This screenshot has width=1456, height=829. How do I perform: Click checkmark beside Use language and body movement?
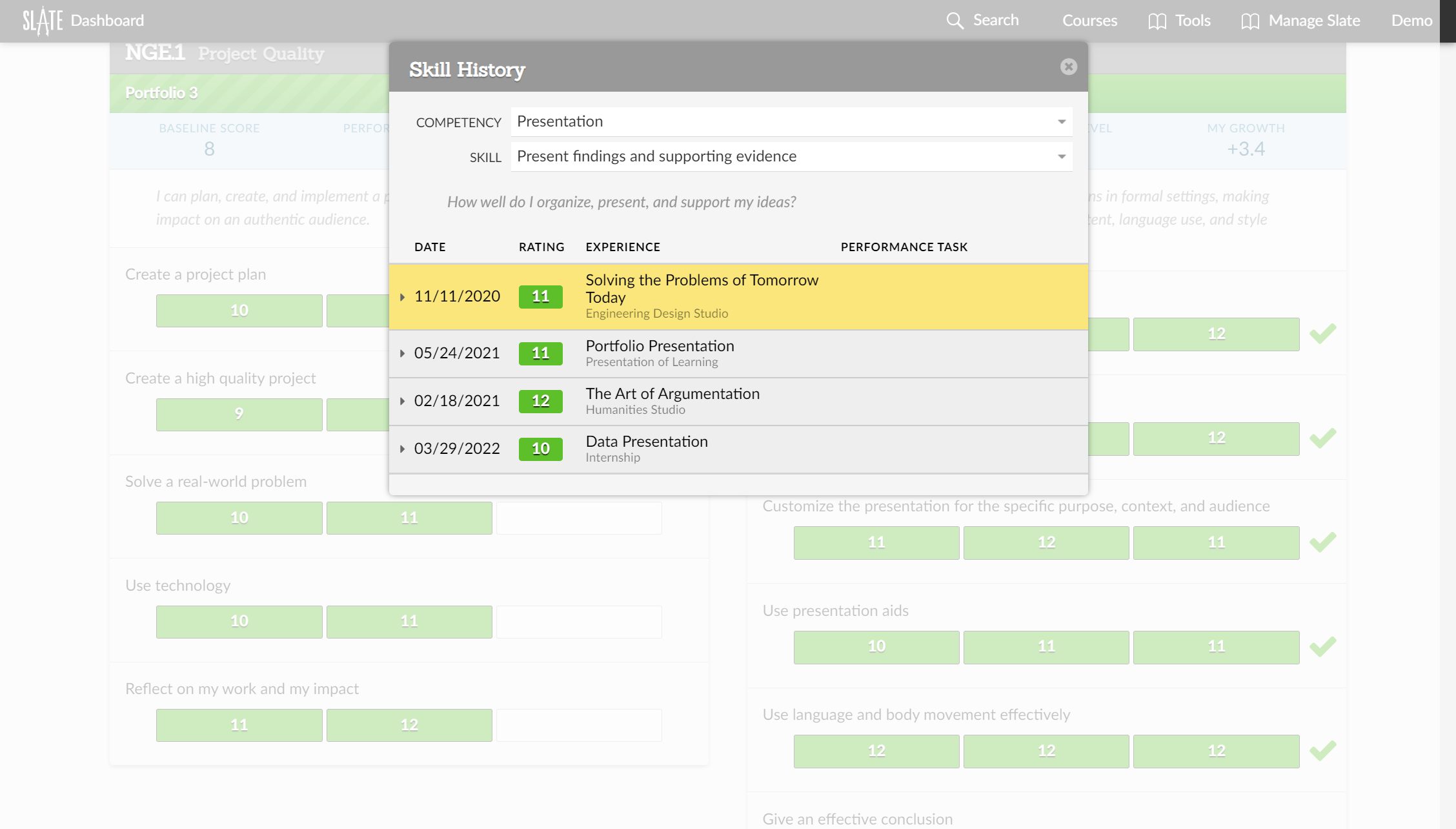(1322, 750)
